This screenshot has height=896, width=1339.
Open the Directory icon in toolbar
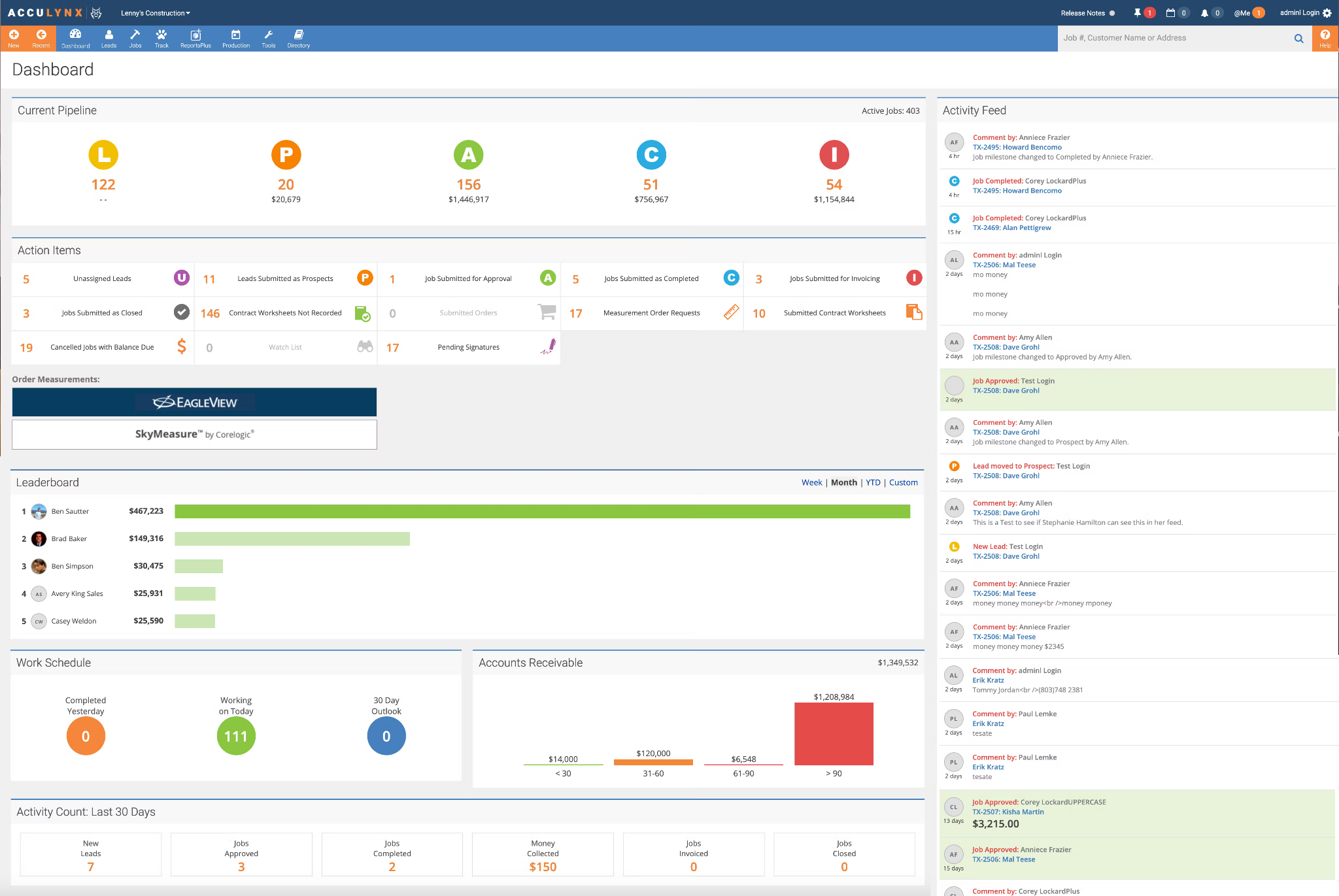(x=298, y=39)
